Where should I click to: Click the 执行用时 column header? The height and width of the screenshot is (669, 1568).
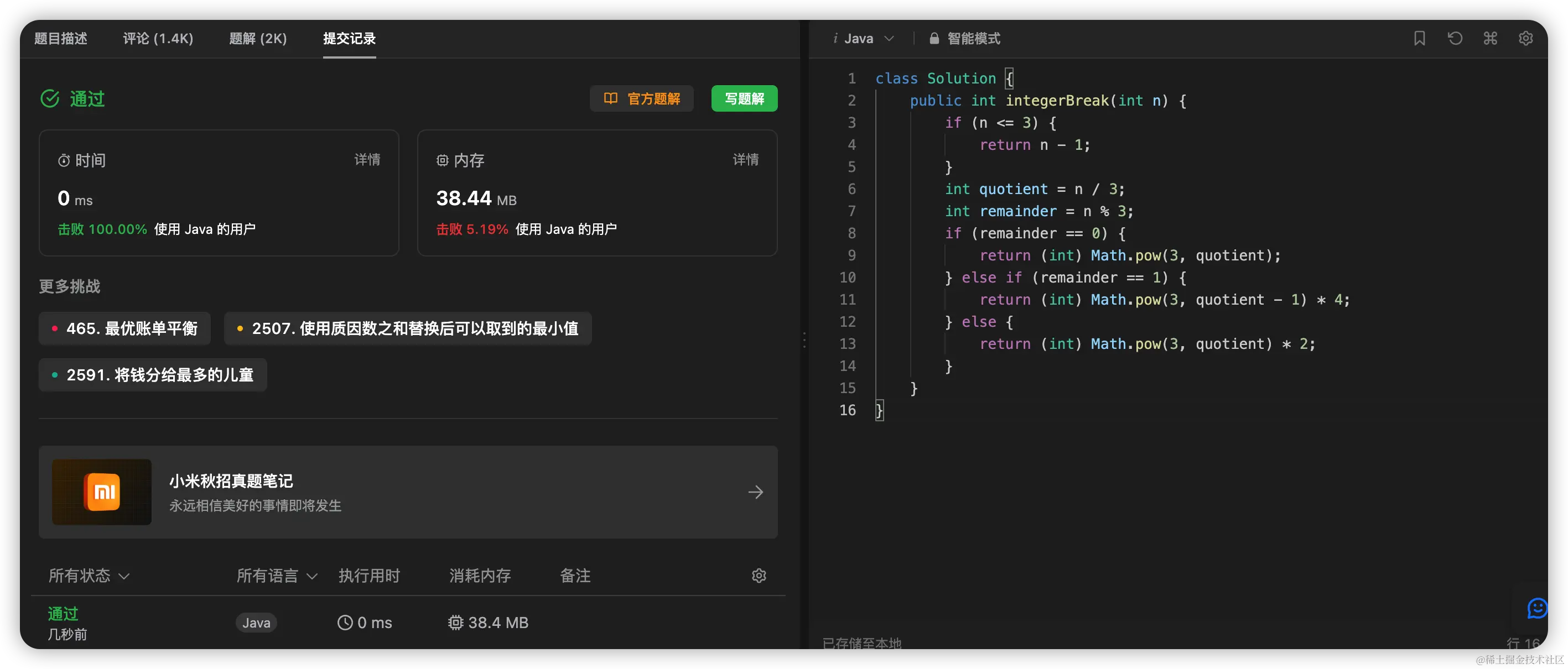click(369, 576)
